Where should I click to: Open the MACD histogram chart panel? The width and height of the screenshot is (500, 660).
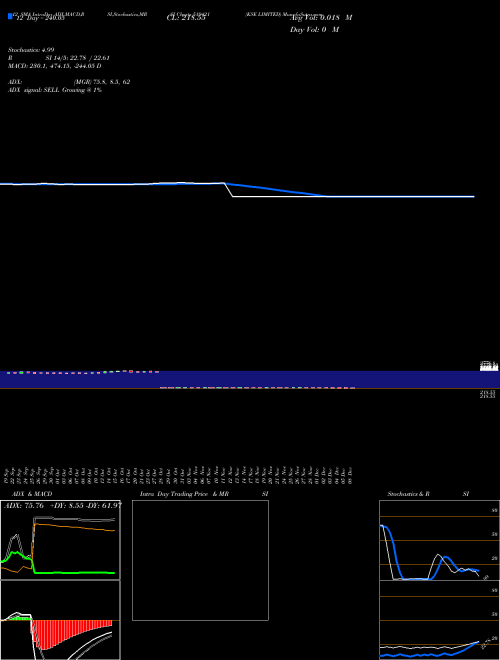[60, 620]
